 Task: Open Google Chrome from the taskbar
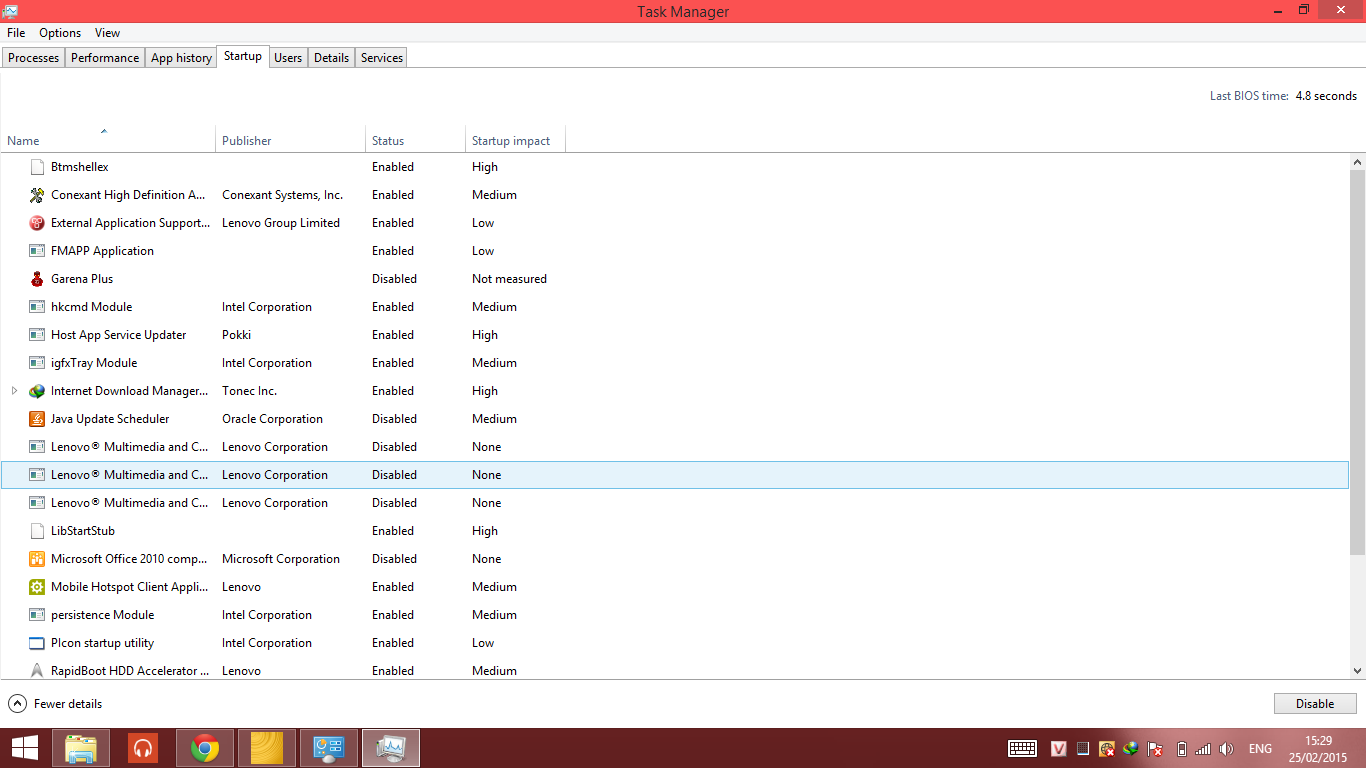(x=205, y=748)
